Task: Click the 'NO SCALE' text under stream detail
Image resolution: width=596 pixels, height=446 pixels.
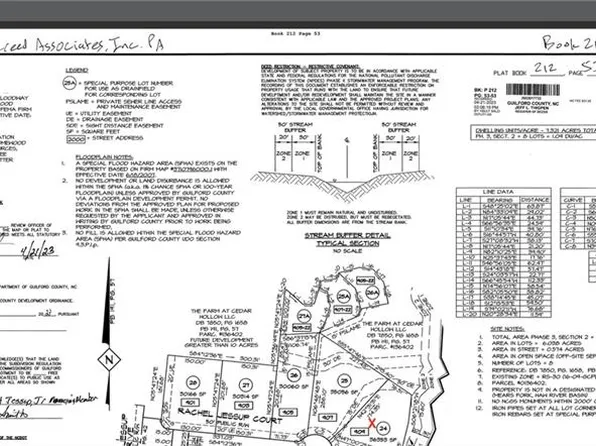Action: [x=347, y=251]
